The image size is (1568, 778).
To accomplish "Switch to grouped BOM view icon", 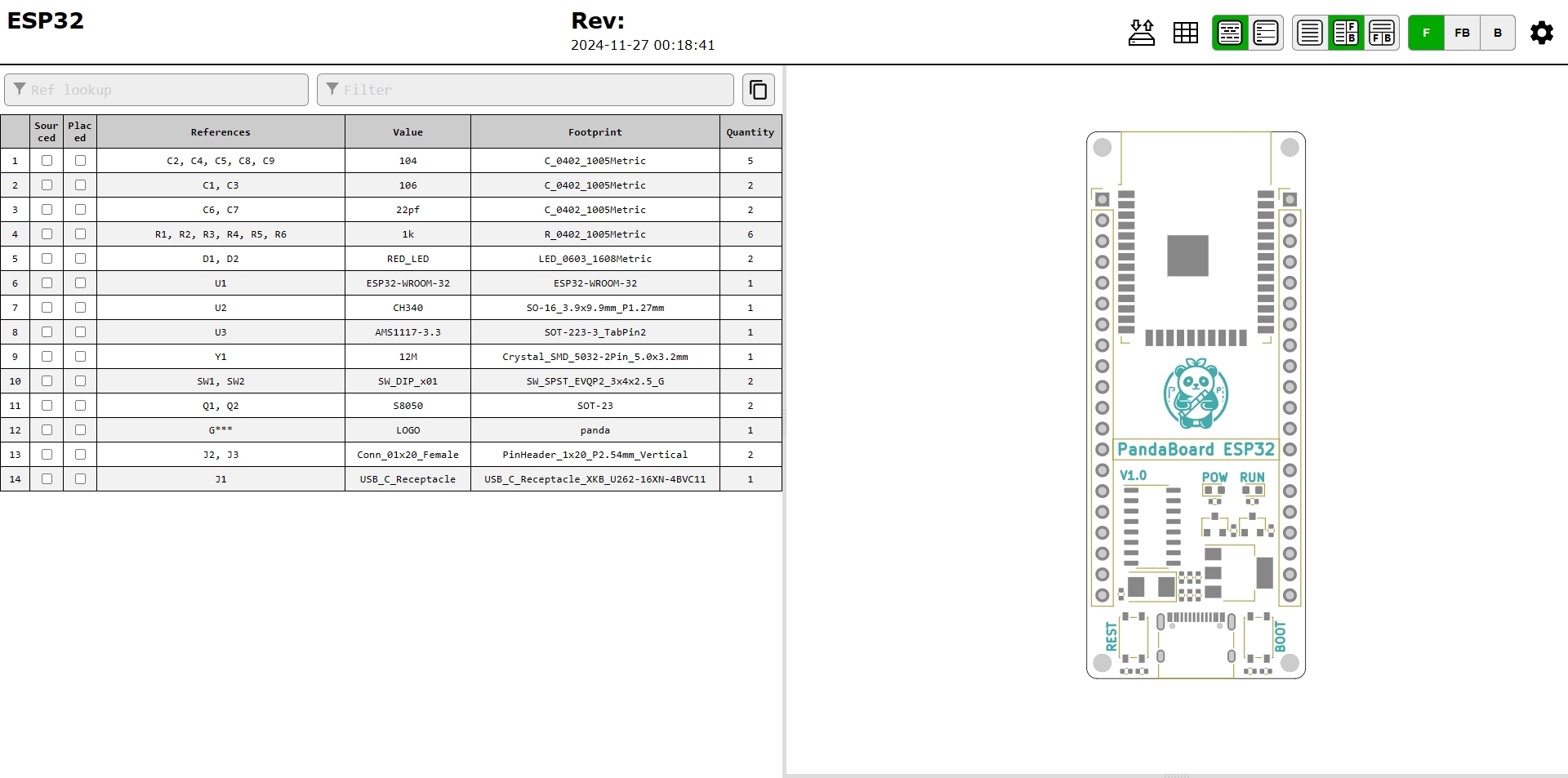I will [x=1230, y=33].
